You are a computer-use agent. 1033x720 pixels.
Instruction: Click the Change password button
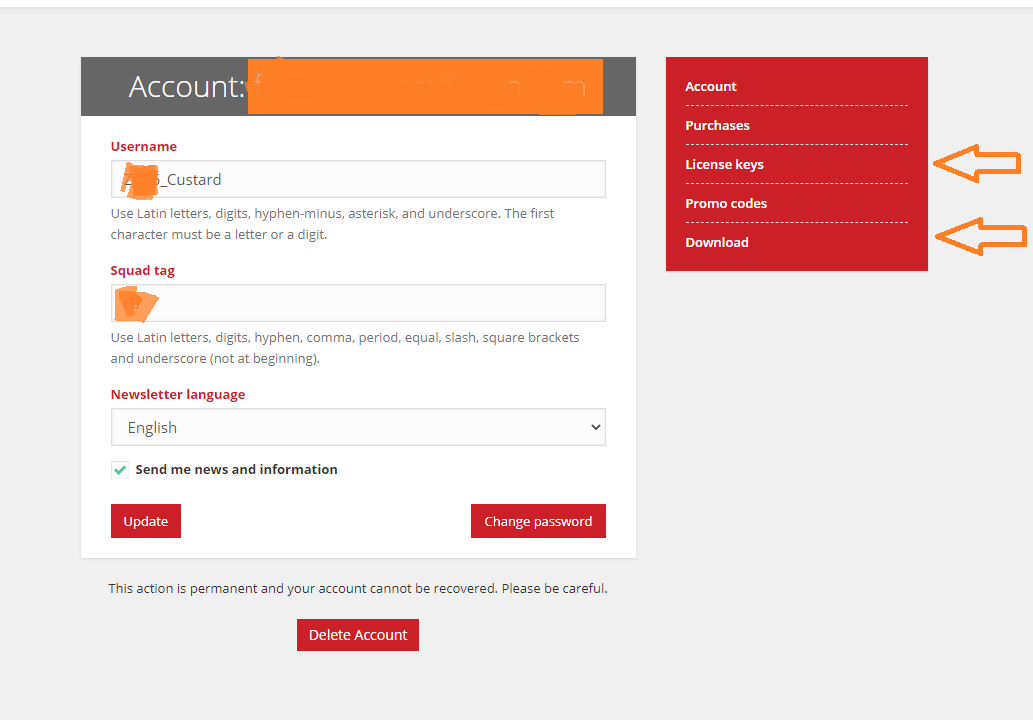pyautogui.click(x=538, y=521)
